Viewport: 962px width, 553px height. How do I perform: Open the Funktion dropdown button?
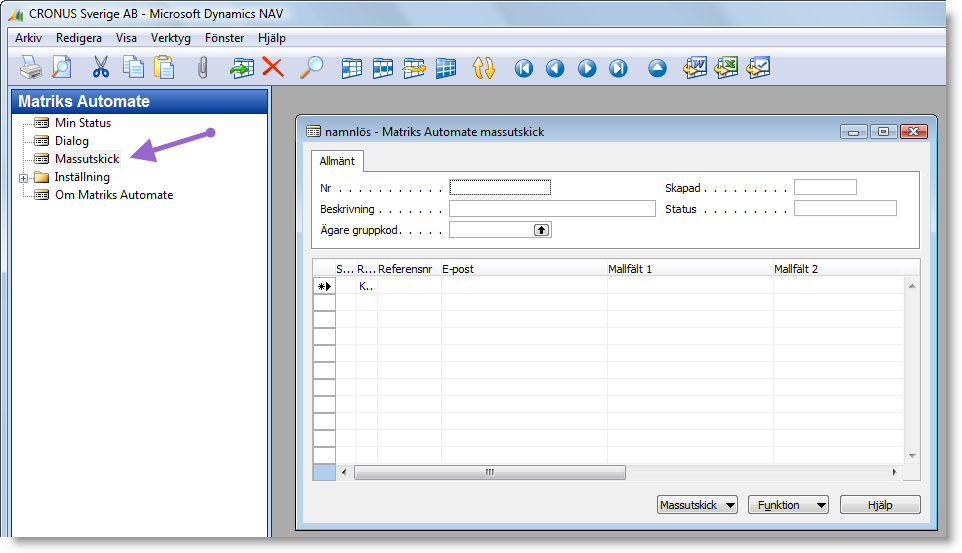(x=788, y=505)
